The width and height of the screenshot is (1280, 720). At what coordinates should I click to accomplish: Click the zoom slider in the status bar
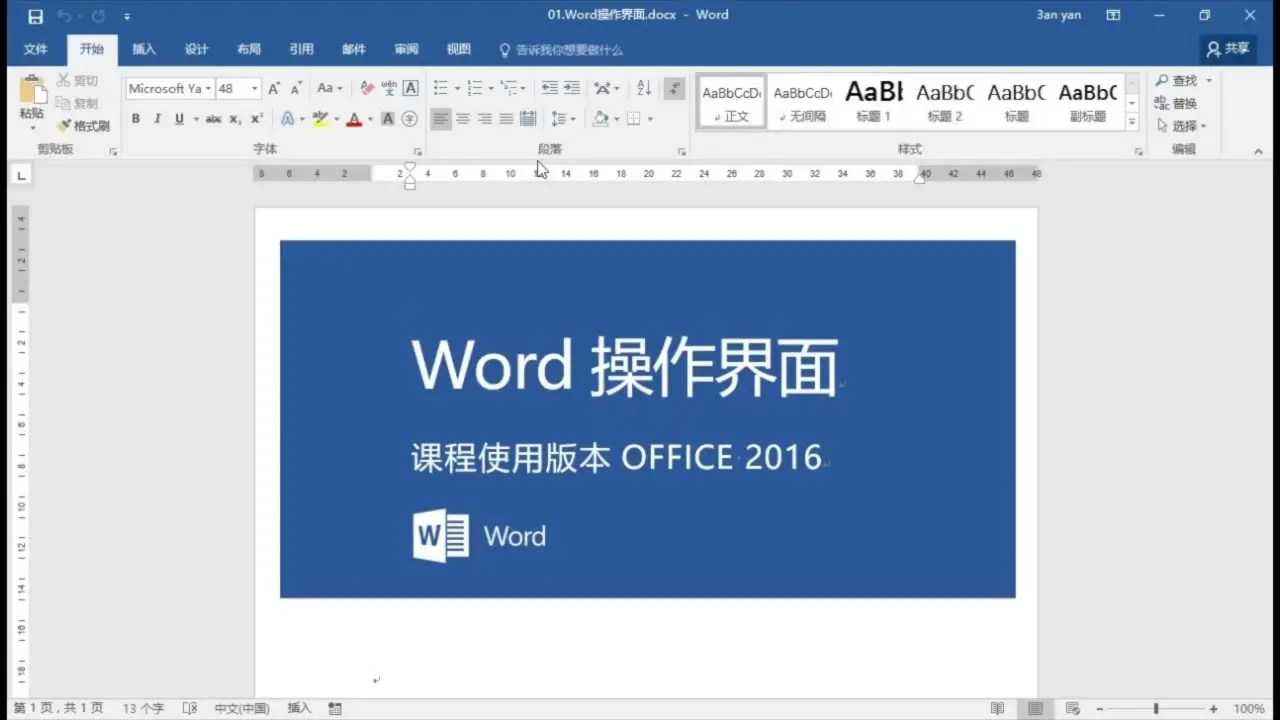coord(1157,709)
